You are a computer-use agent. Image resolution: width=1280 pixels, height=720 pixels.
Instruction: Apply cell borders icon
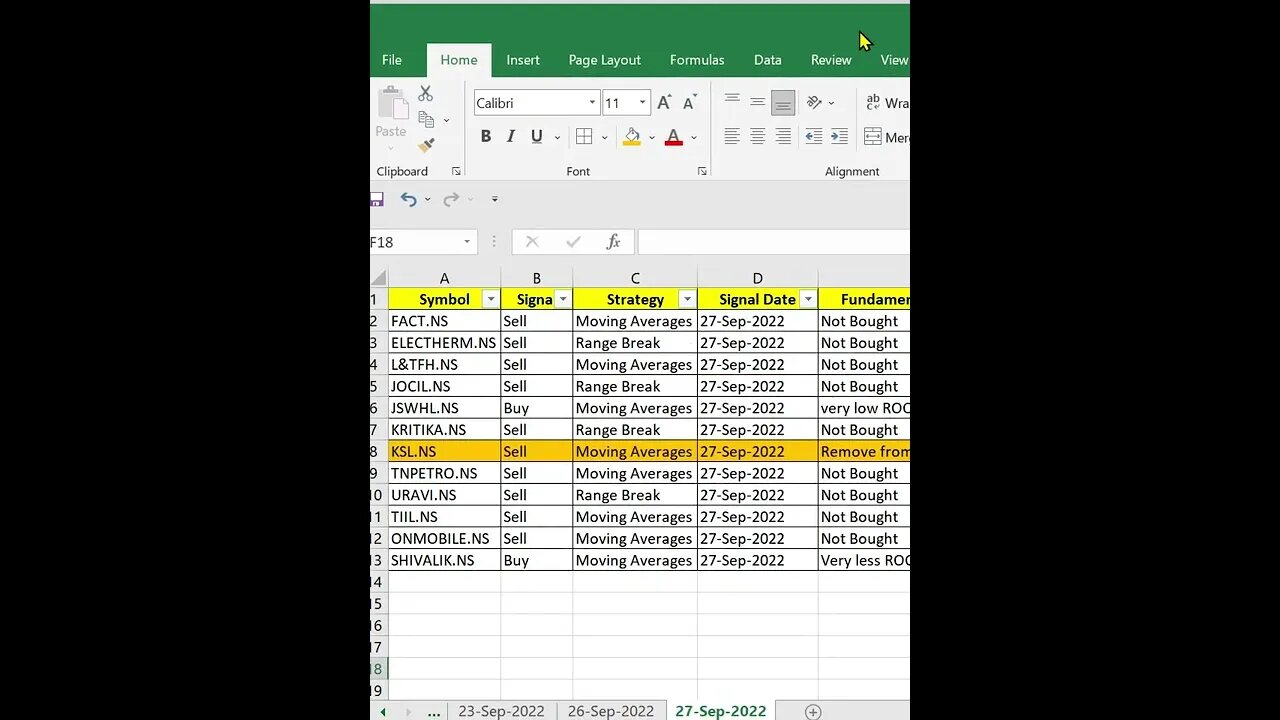(584, 137)
